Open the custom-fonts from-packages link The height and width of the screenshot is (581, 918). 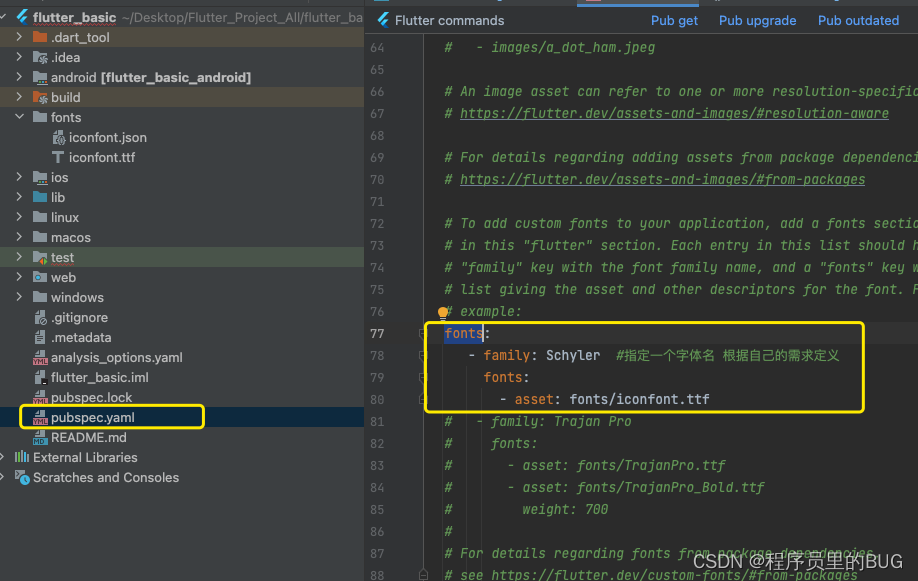coord(674,575)
